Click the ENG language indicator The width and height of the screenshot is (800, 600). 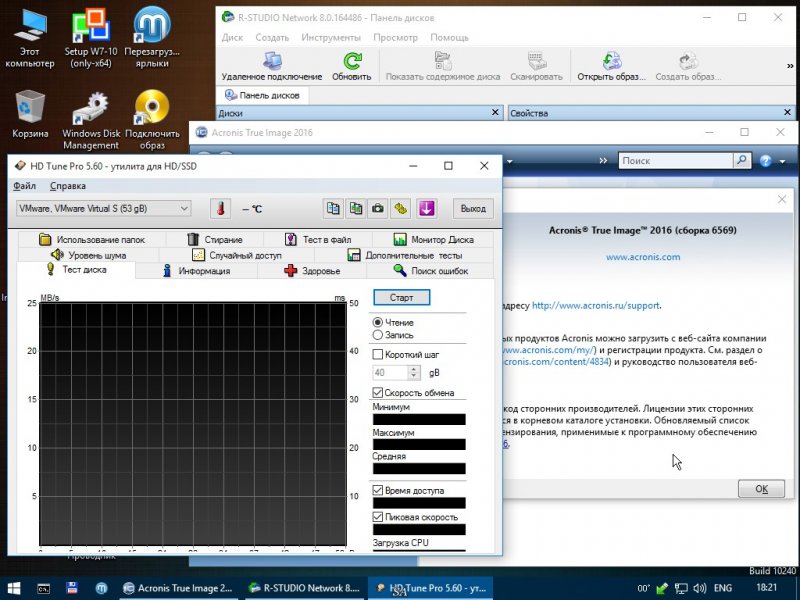tap(722, 588)
